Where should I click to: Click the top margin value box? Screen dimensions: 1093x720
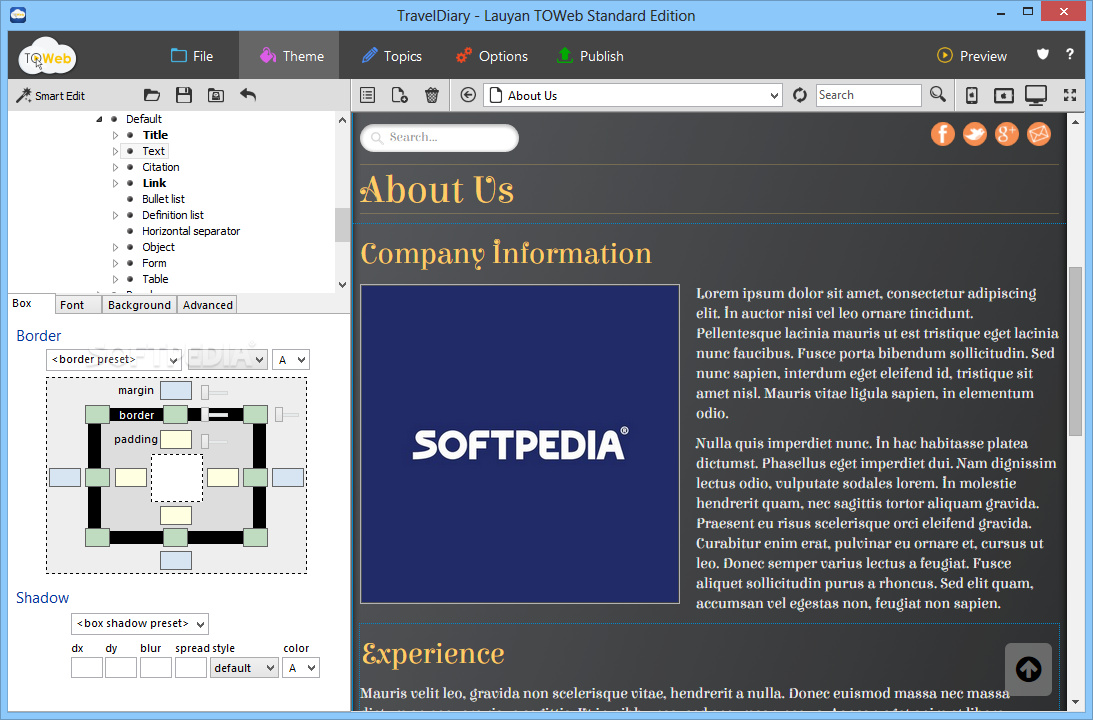[176, 390]
